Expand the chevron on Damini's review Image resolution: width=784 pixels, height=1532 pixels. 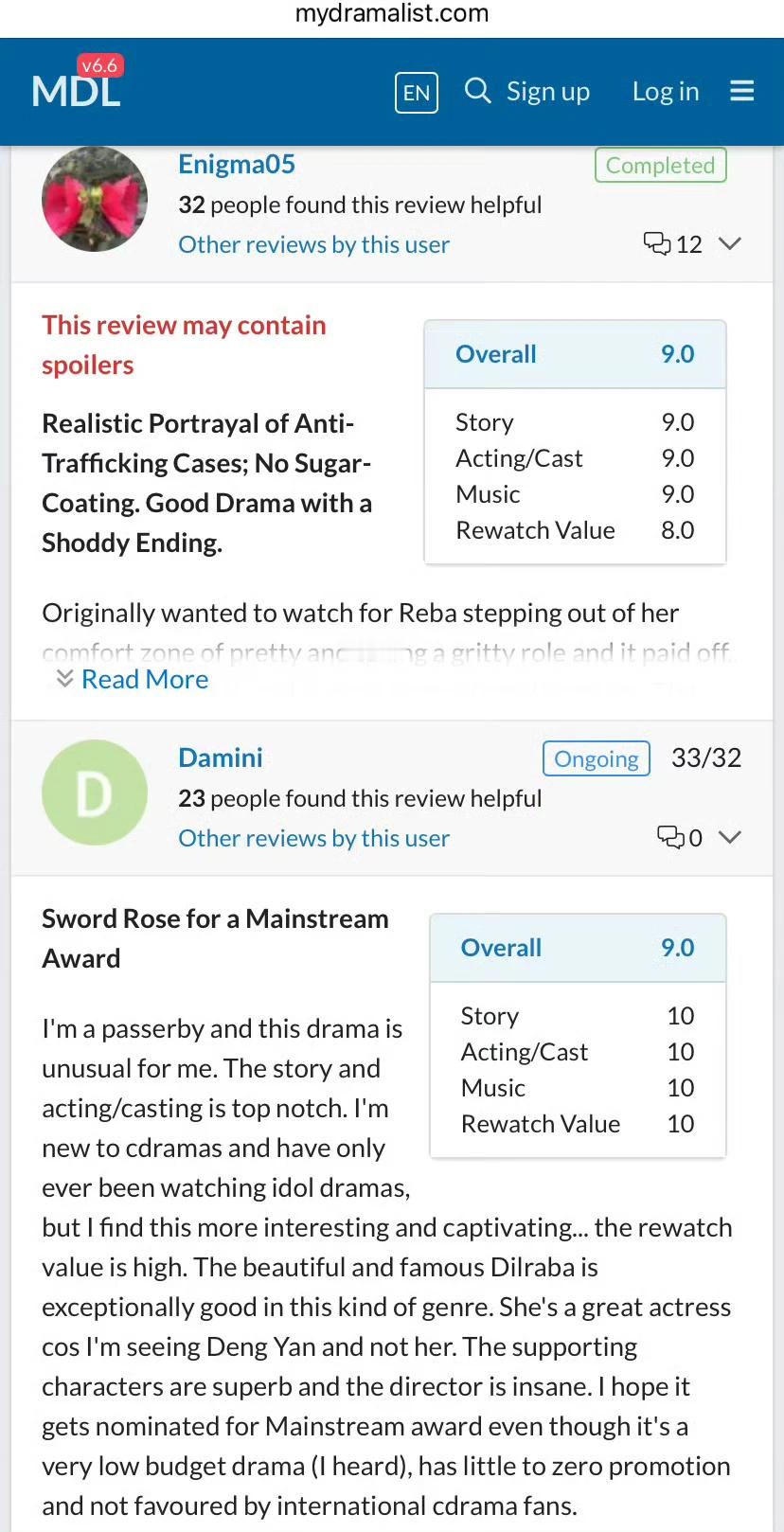point(730,837)
